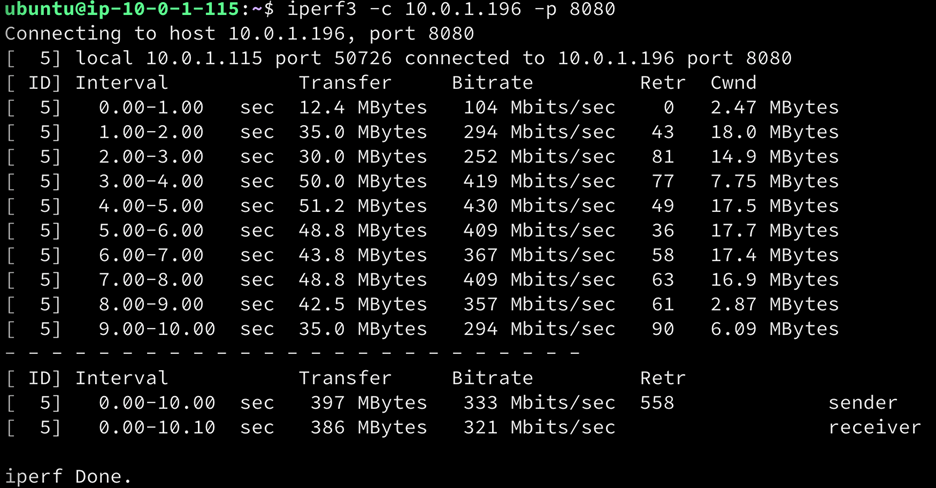This screenshot has width=936, height=488.
Task: Click the 430 Mbits/sec bitrate value
Action: 539,206
